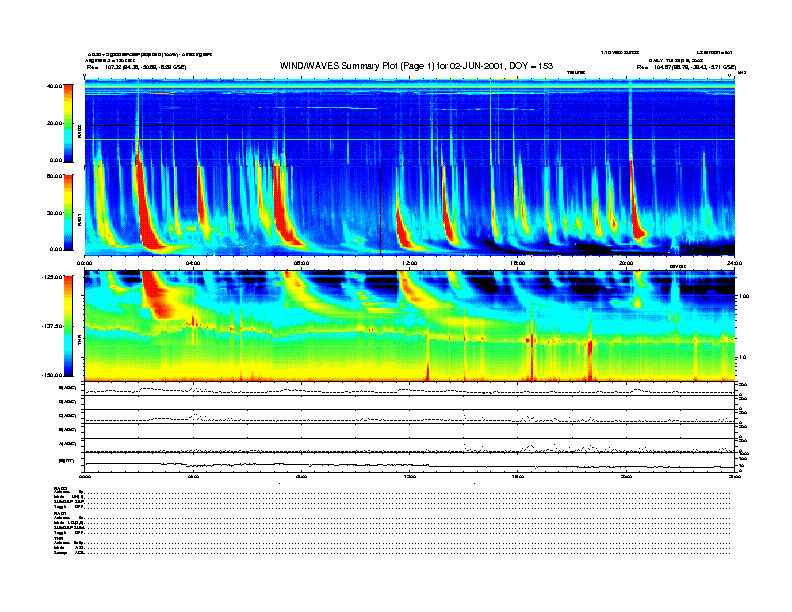This screenshot has width=792, height=612.
Task: Click 24:00 tick label under RAD1 spectrogram
Action: click(x=734, y=263)
